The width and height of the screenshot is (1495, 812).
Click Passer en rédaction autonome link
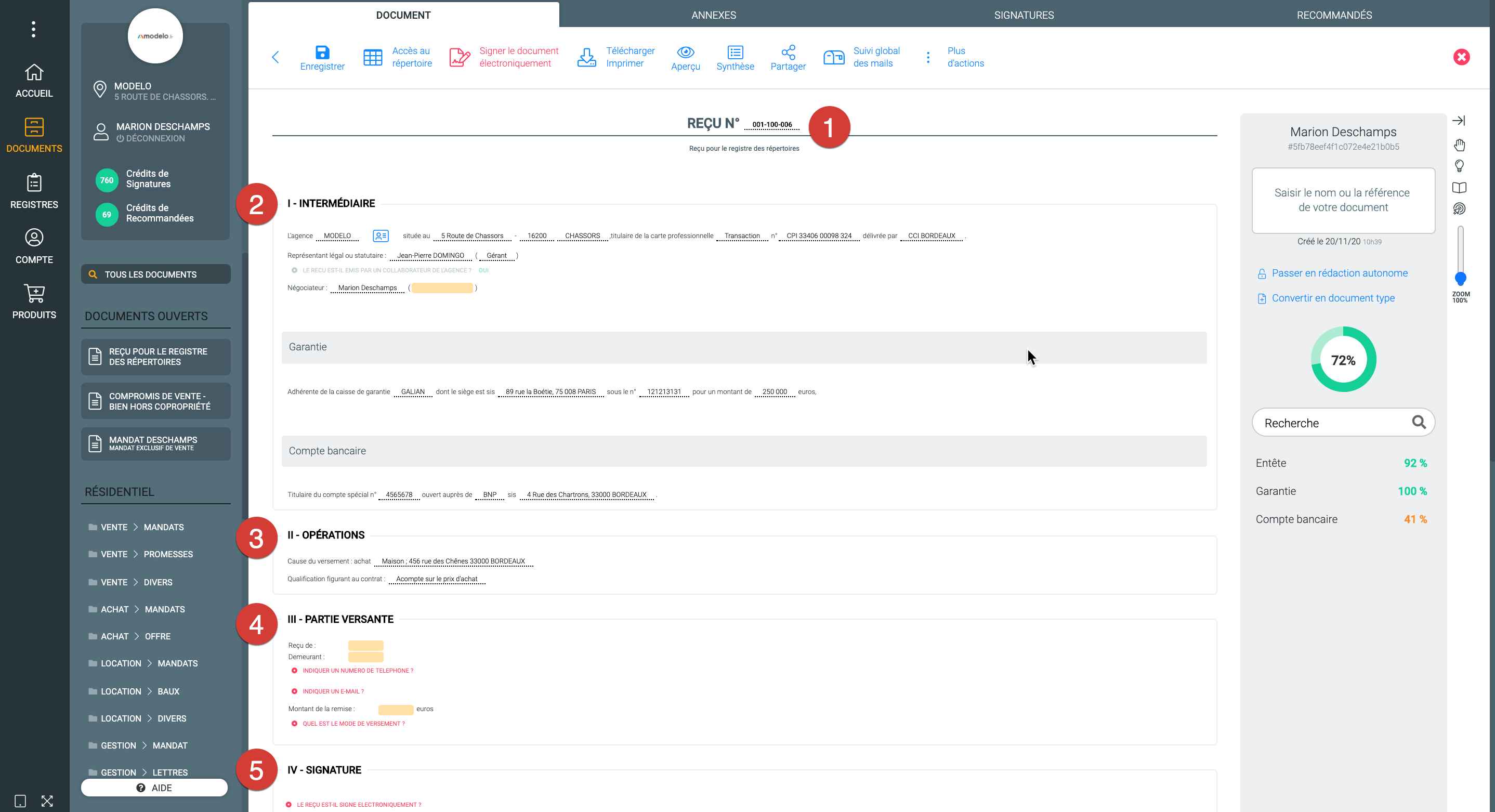coord(1339,273)
